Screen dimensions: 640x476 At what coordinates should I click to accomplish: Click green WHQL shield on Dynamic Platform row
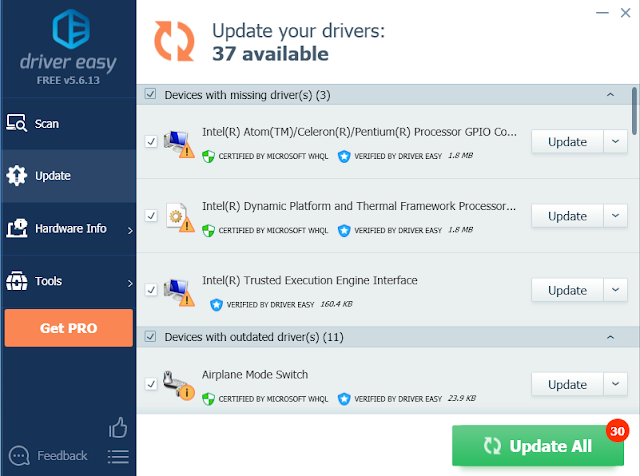[x=209, y=230]
